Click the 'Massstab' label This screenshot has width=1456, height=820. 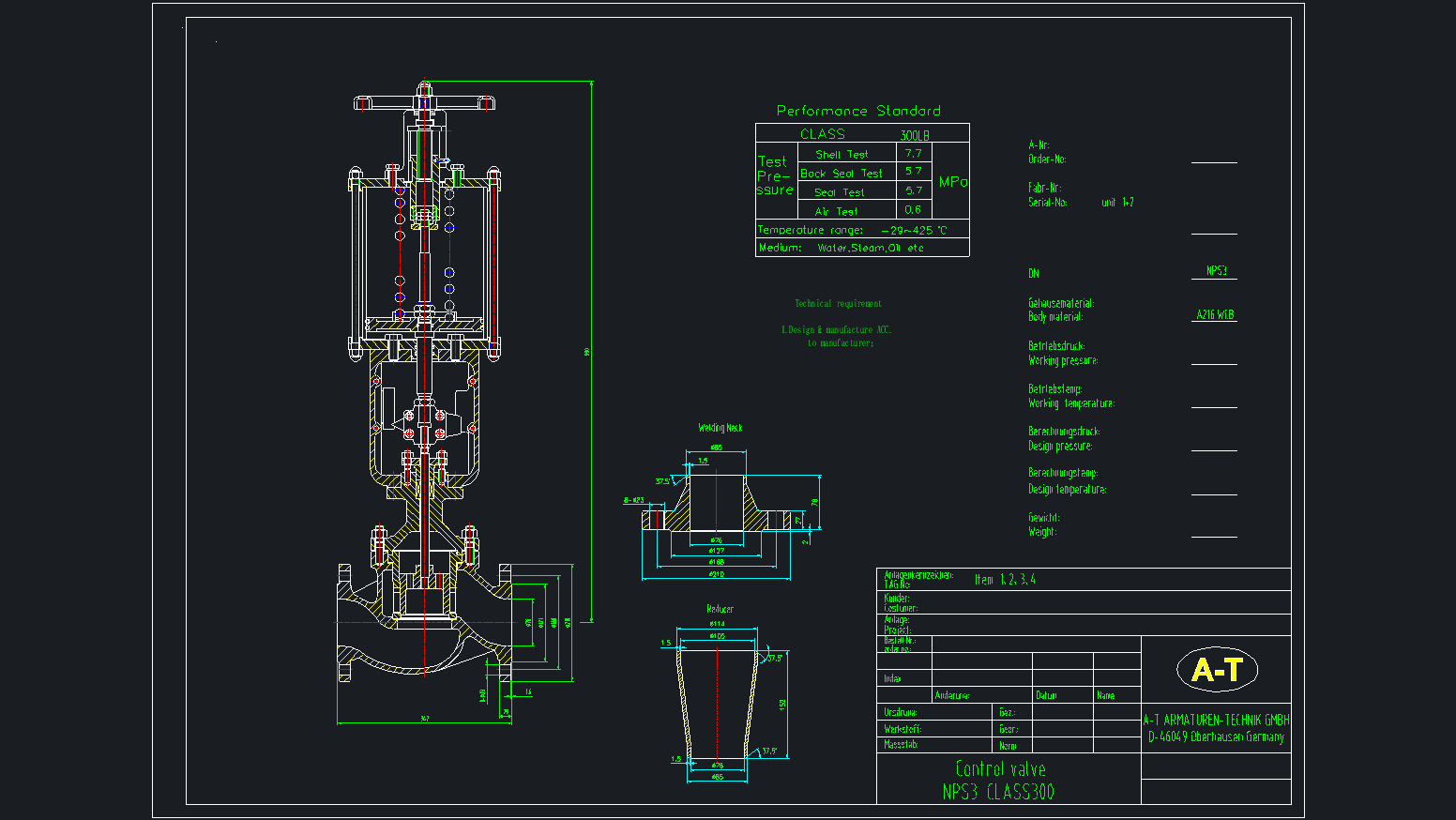(x=901, y=745)
